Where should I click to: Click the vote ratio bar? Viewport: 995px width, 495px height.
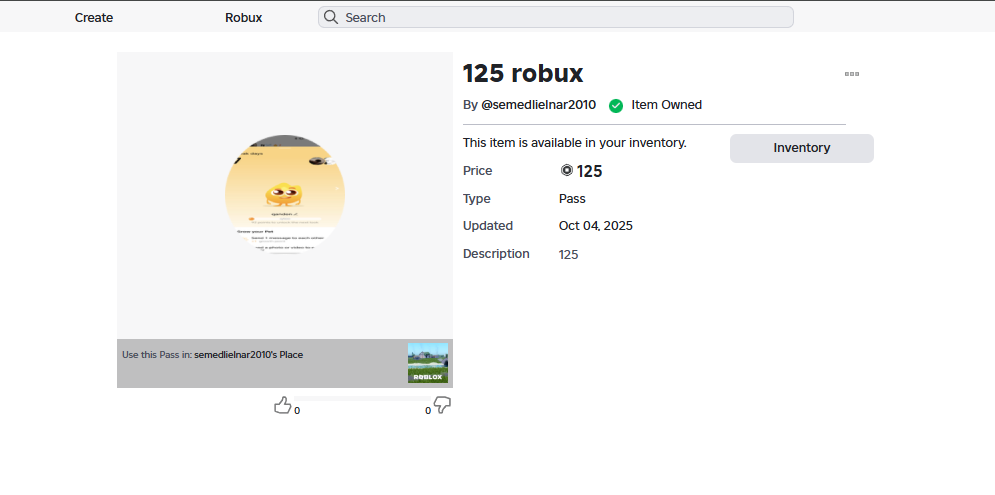click(x=362, y=399)
